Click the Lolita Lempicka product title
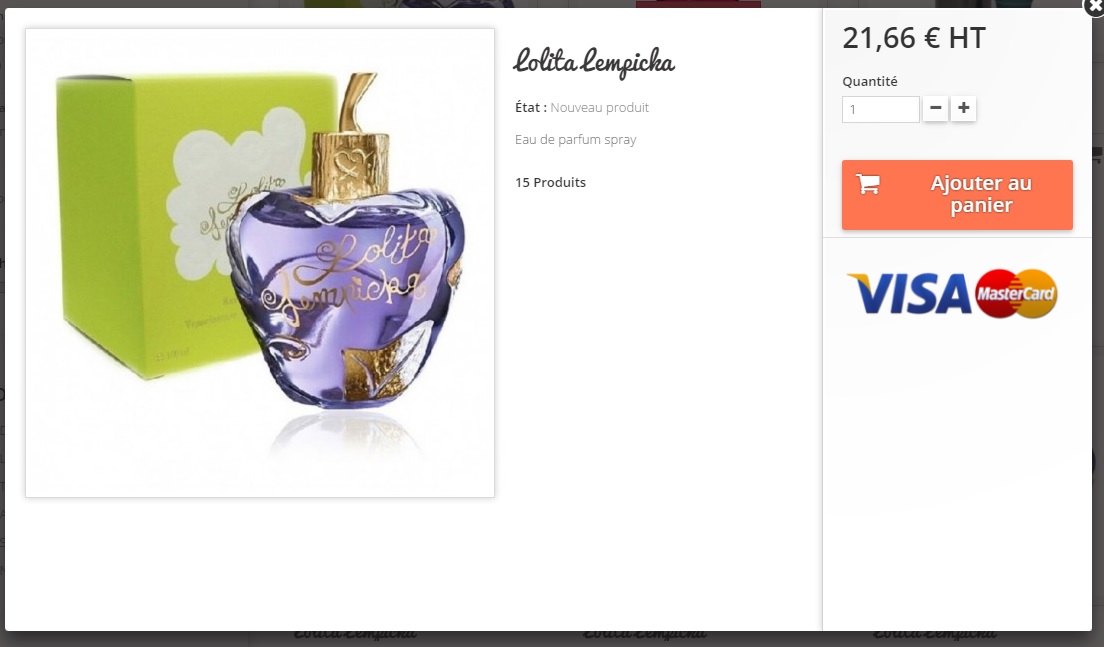The image size is (1104, 647). (594, 62)
